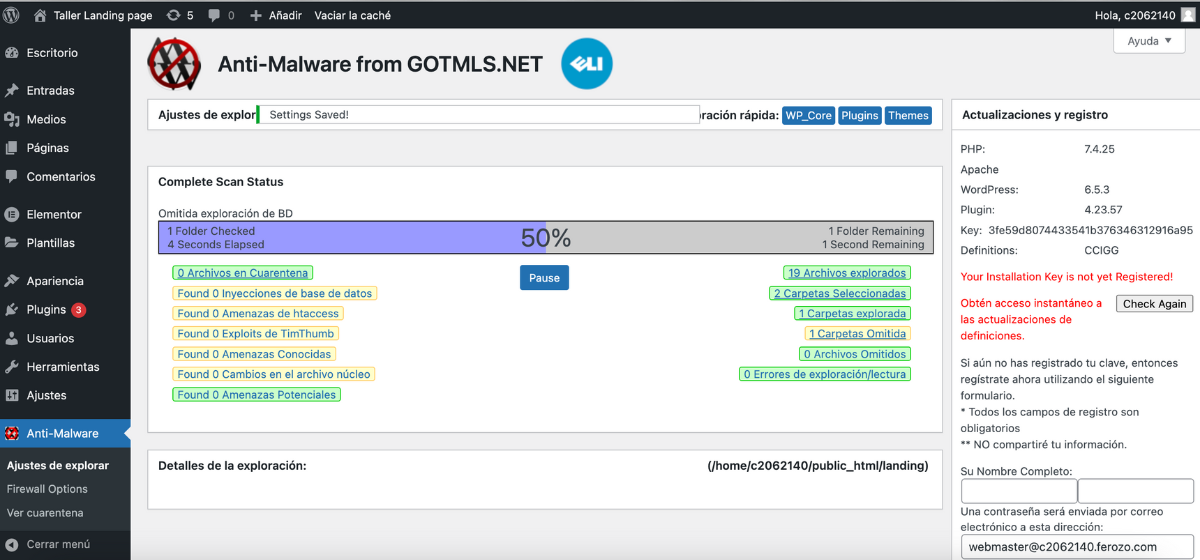Click the blue ELI round logo
1200x560 pixels.
tap(586, 64)
